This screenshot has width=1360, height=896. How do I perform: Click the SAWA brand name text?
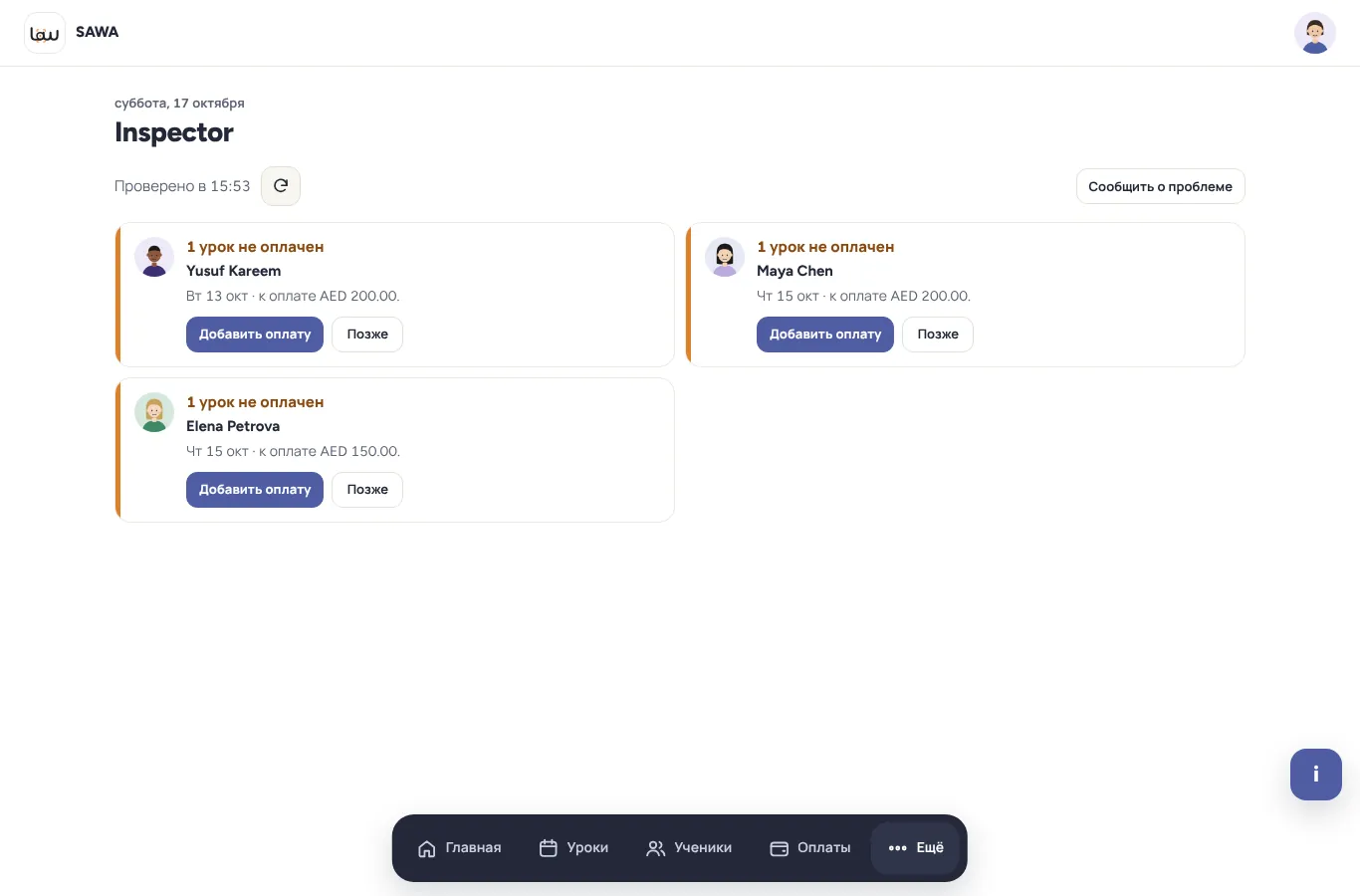[98, 32]
